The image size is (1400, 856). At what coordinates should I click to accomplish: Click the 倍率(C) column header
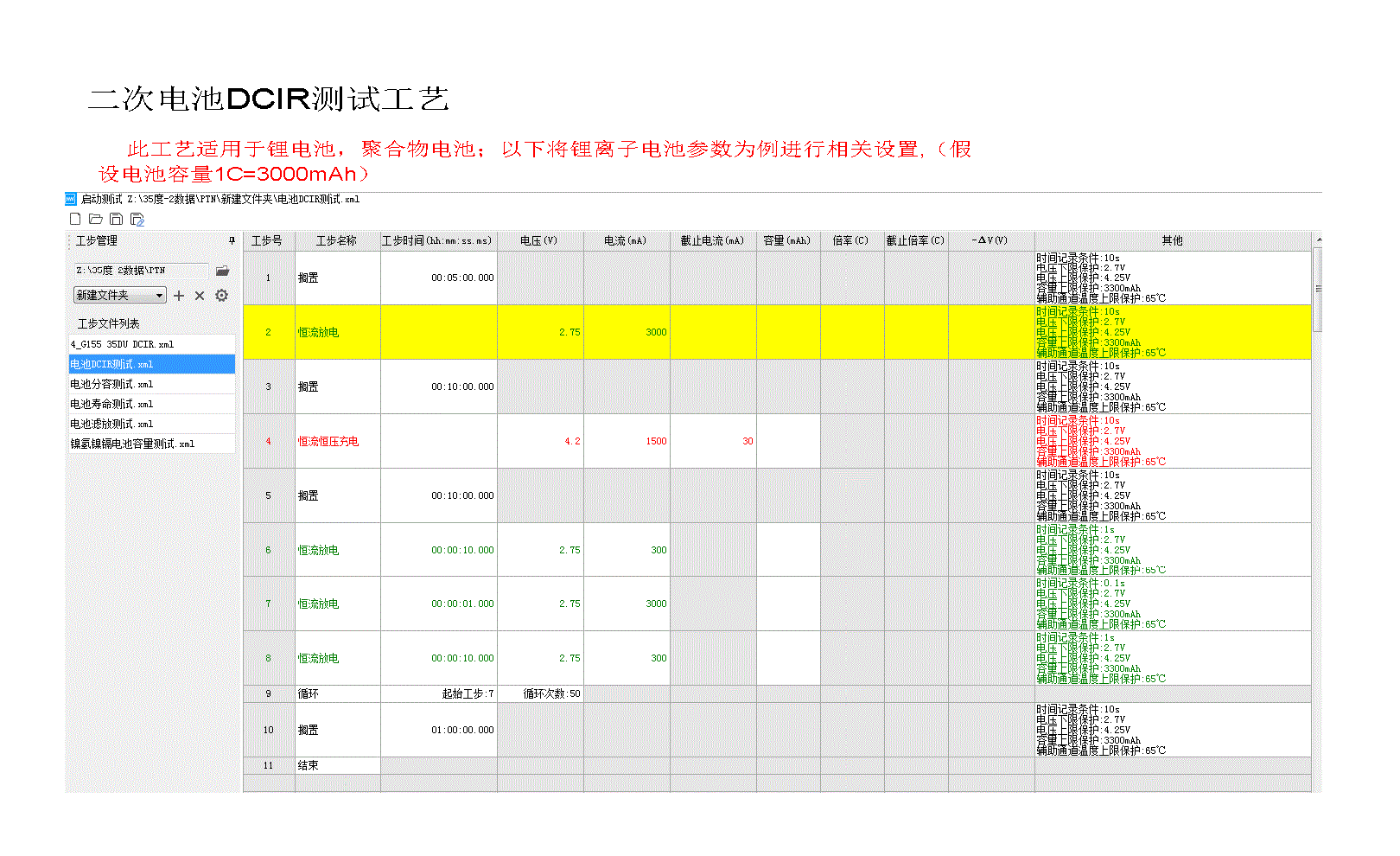(852, 240)
